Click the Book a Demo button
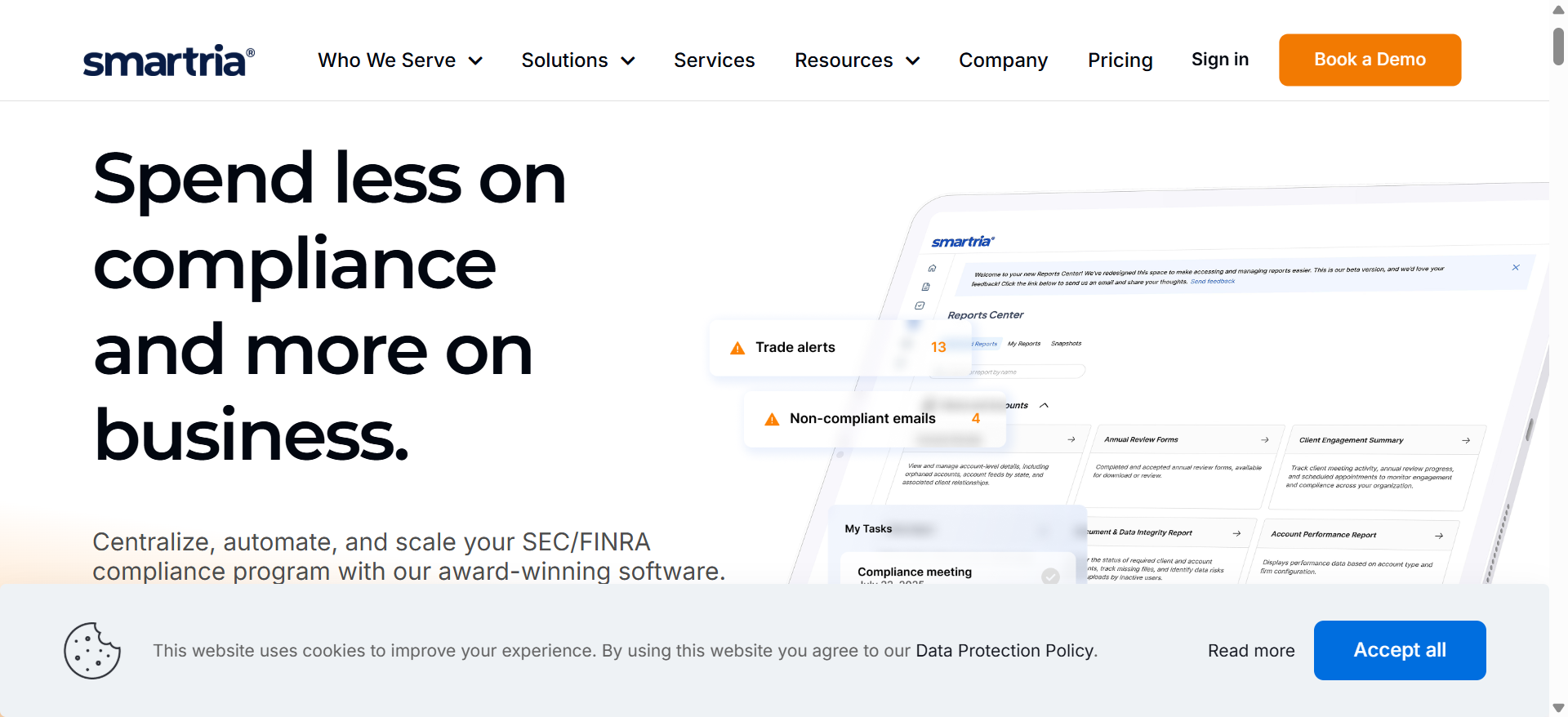Image resolution: width=1568 pixels, height=717 pixels. click(x=1370, y=60)
